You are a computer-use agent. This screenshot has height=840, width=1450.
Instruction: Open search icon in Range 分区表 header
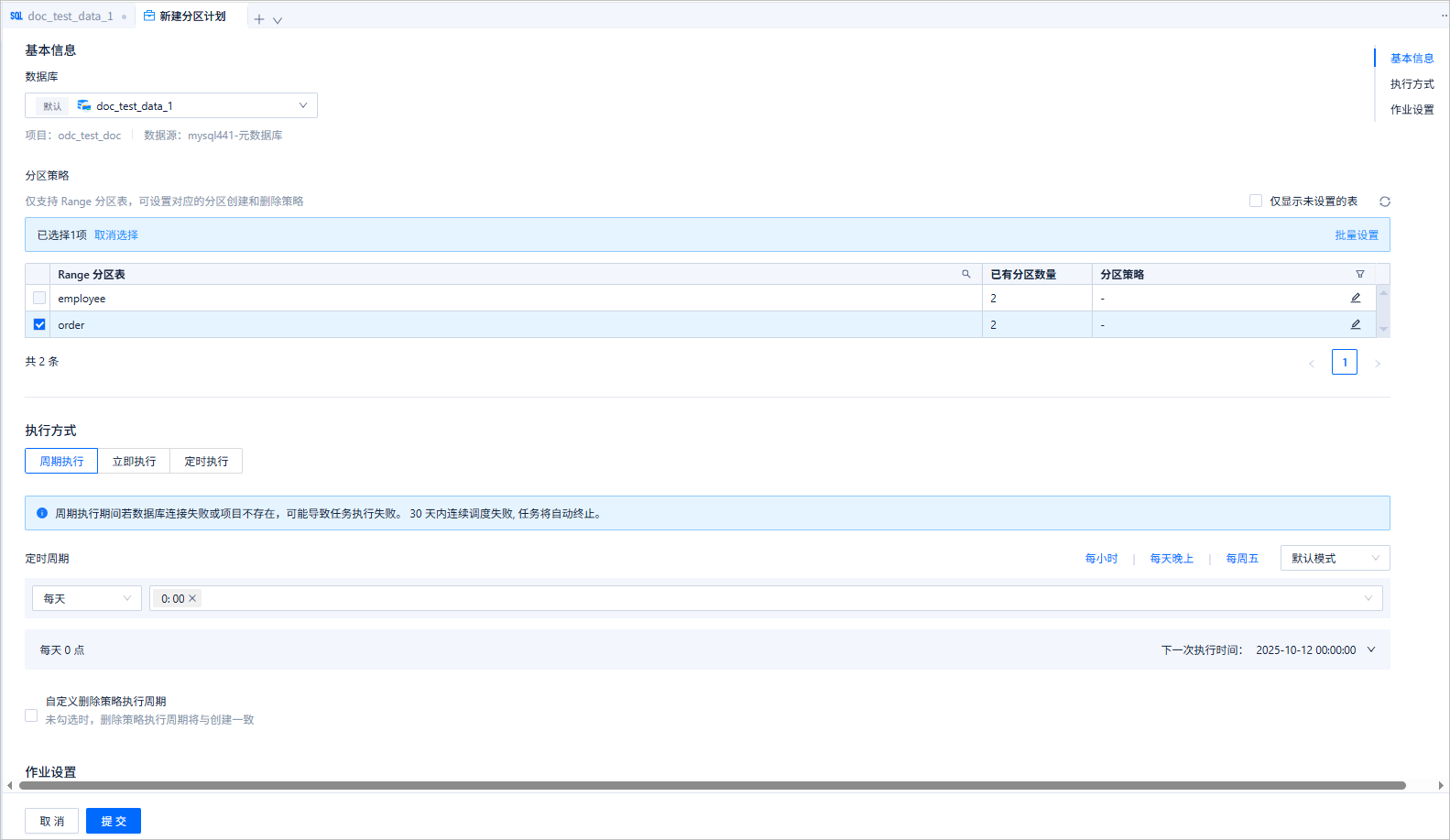click(x=965, y=274)
